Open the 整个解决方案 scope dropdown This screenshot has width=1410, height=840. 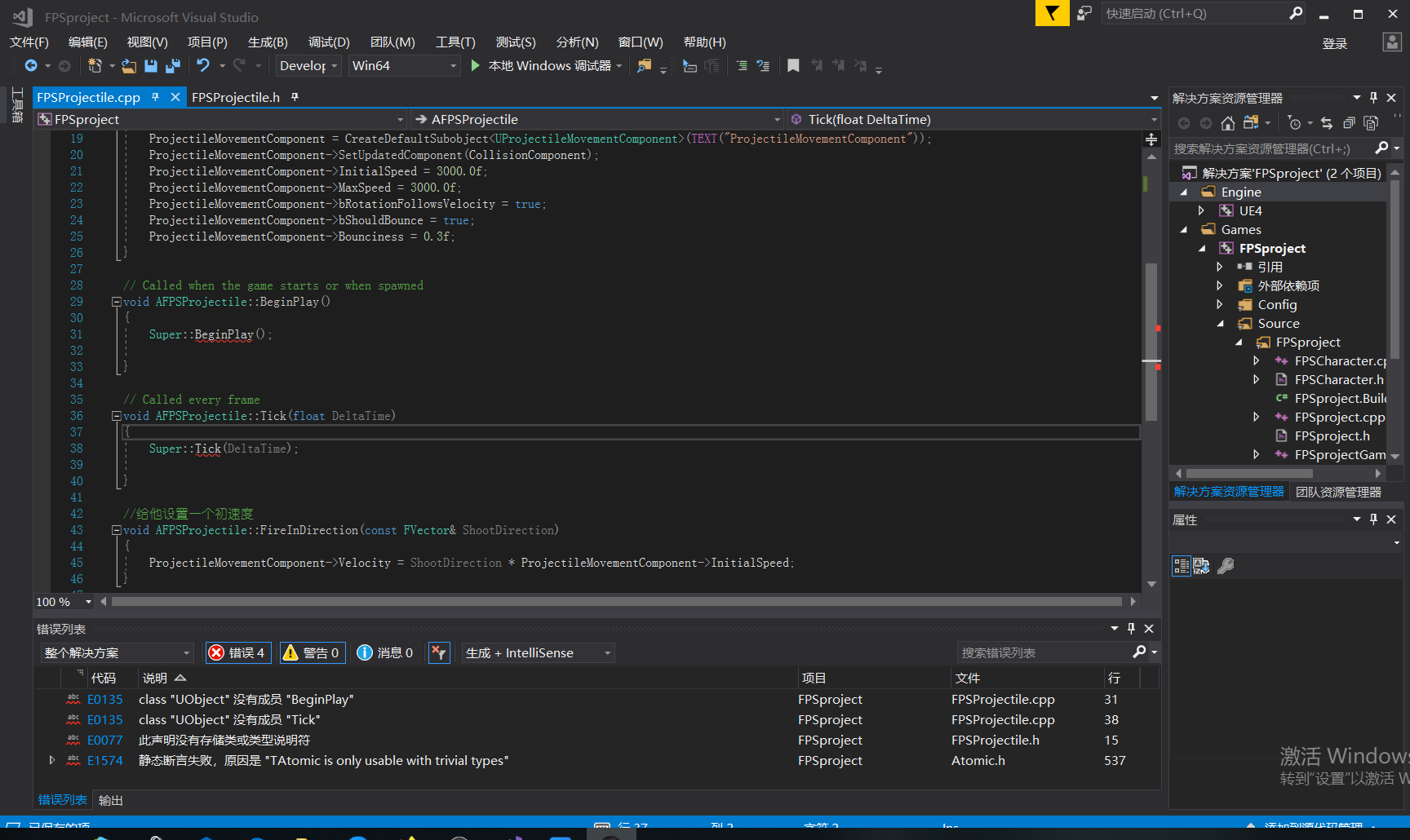[117, 652]
